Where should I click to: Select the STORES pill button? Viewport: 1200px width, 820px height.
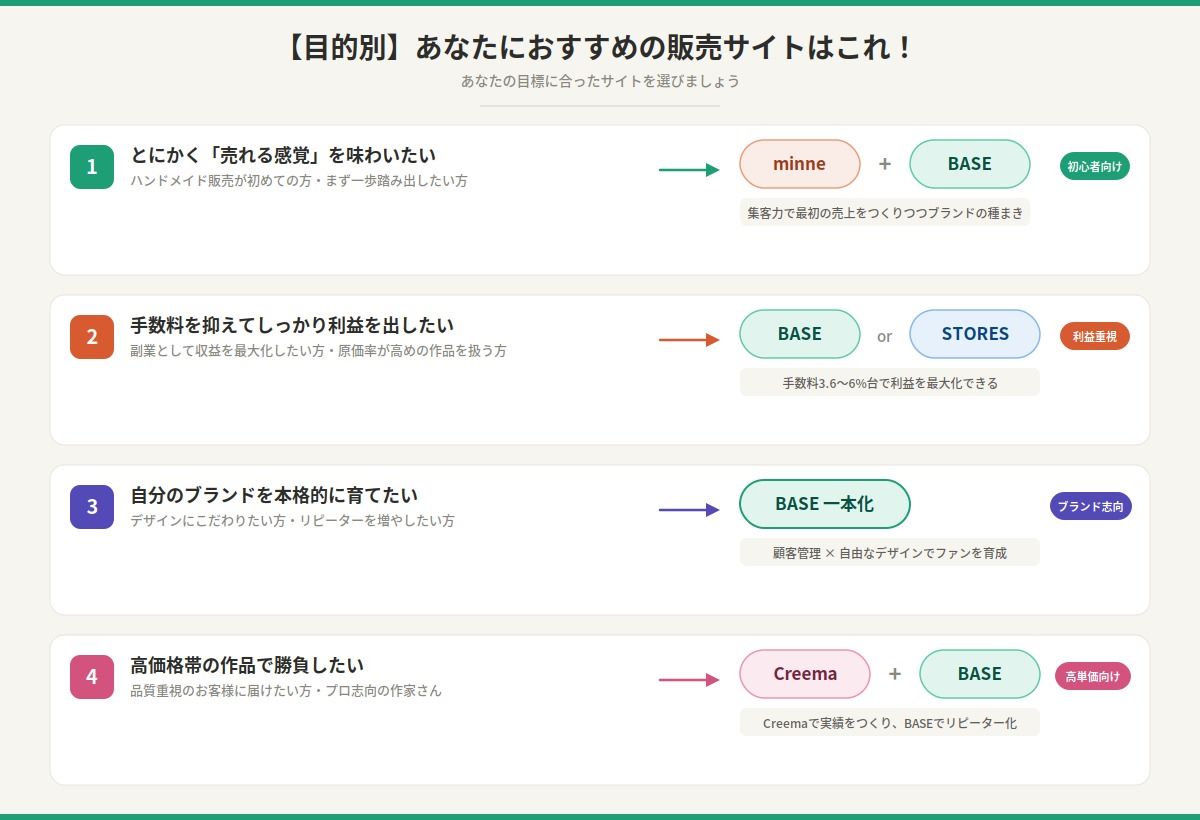coord(974,335)
